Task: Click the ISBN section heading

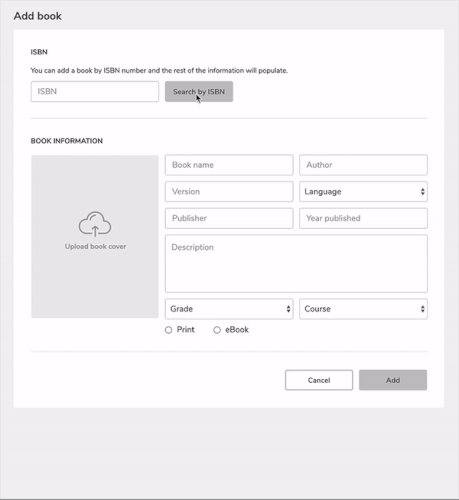Action: 39,52
